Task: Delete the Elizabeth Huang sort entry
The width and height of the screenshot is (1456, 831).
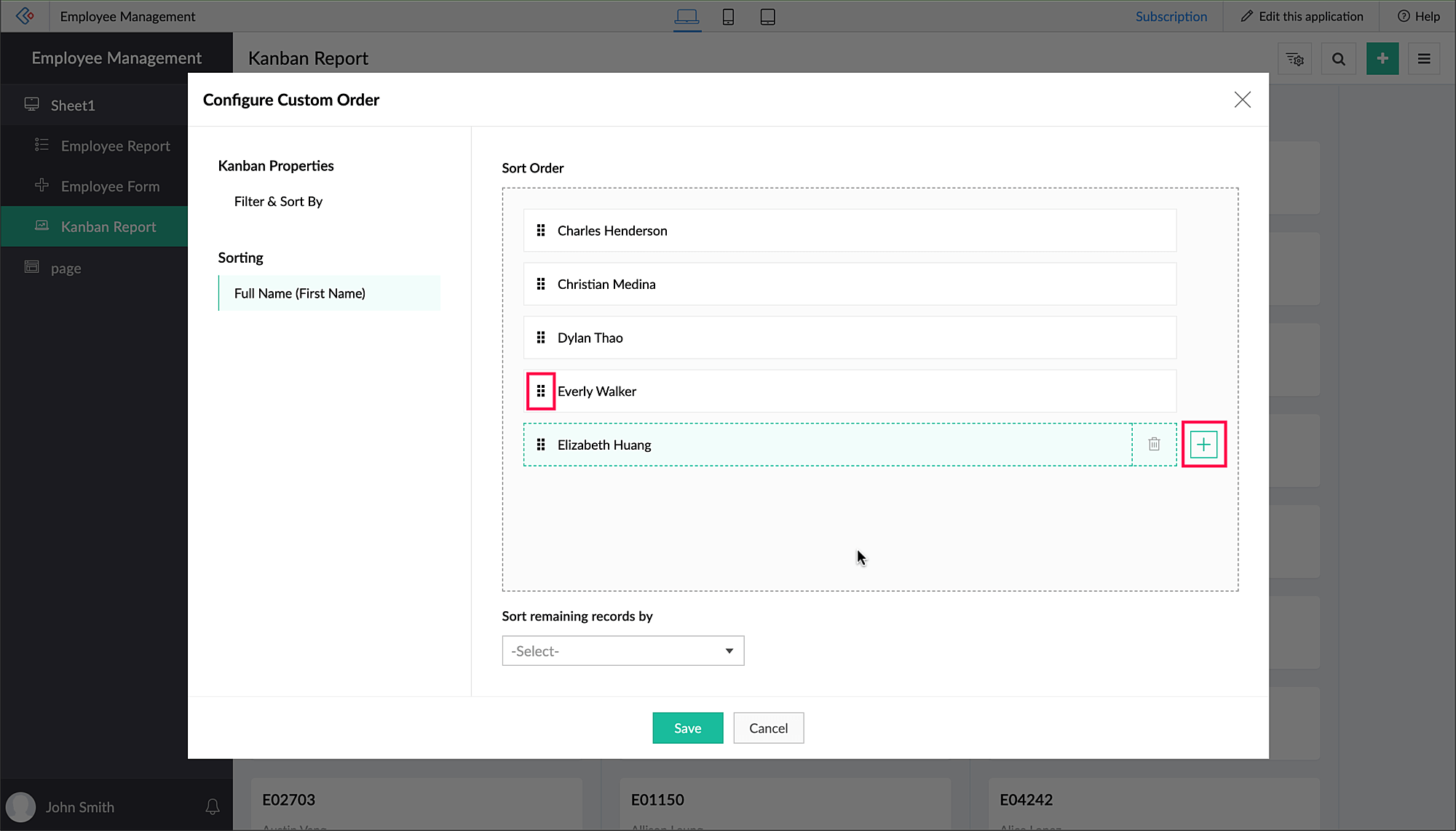Action: click(x=1154, y=445)
